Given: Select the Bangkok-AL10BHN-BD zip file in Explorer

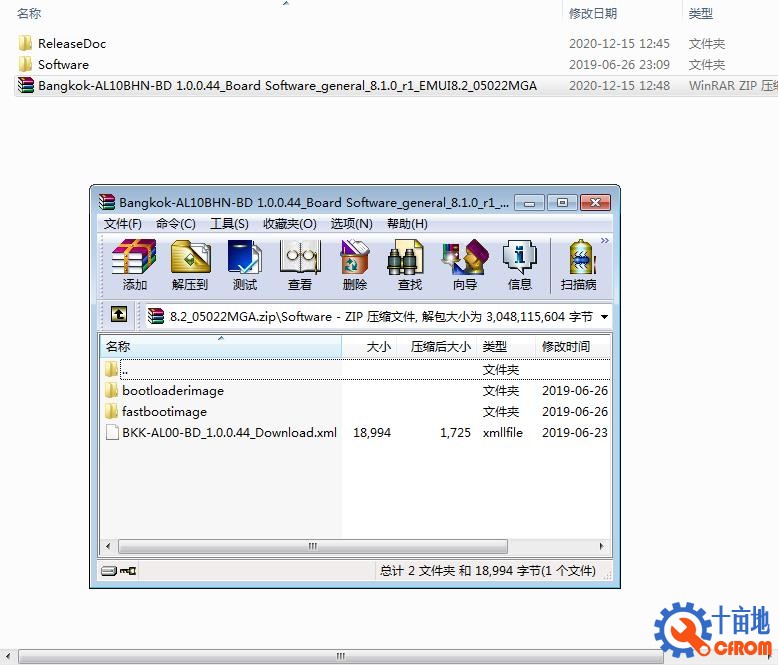Looking at the screenshot, I should [287, 86].
